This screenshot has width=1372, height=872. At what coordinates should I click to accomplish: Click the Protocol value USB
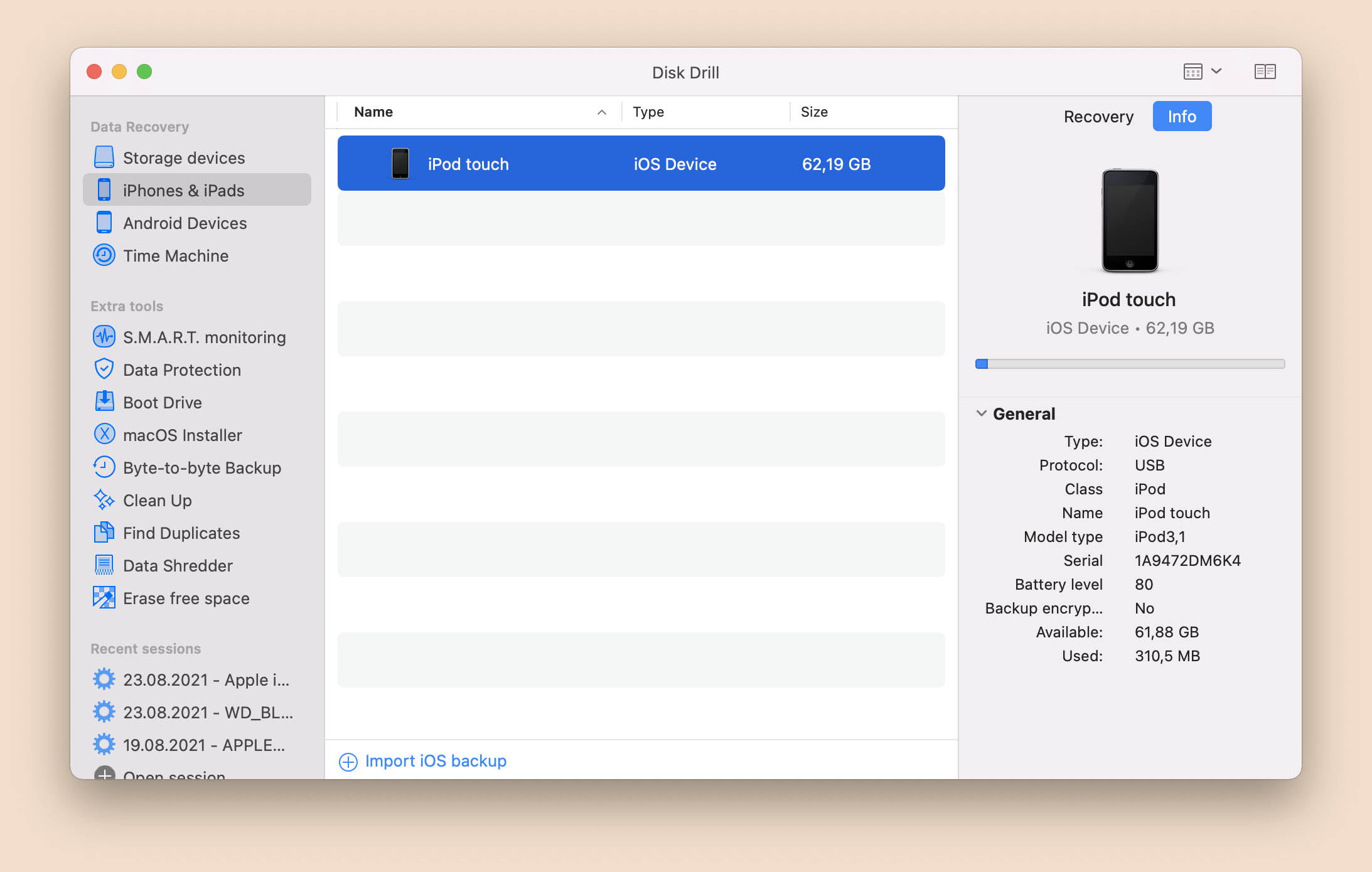1149,465
